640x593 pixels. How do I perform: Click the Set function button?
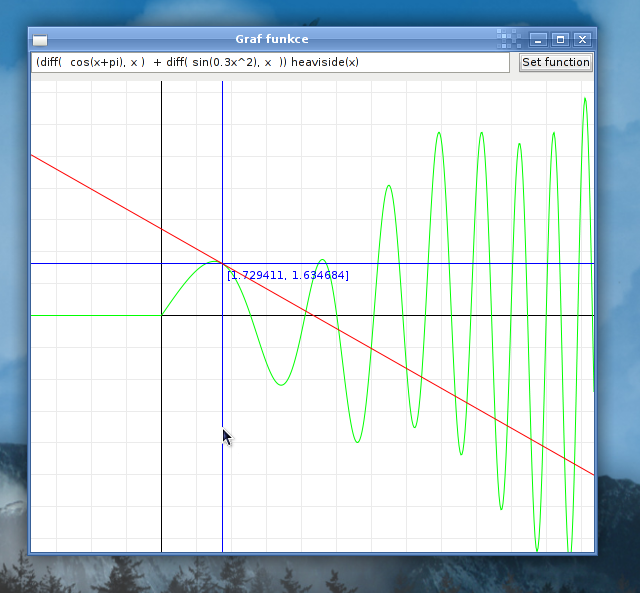[x=556, y=62]
